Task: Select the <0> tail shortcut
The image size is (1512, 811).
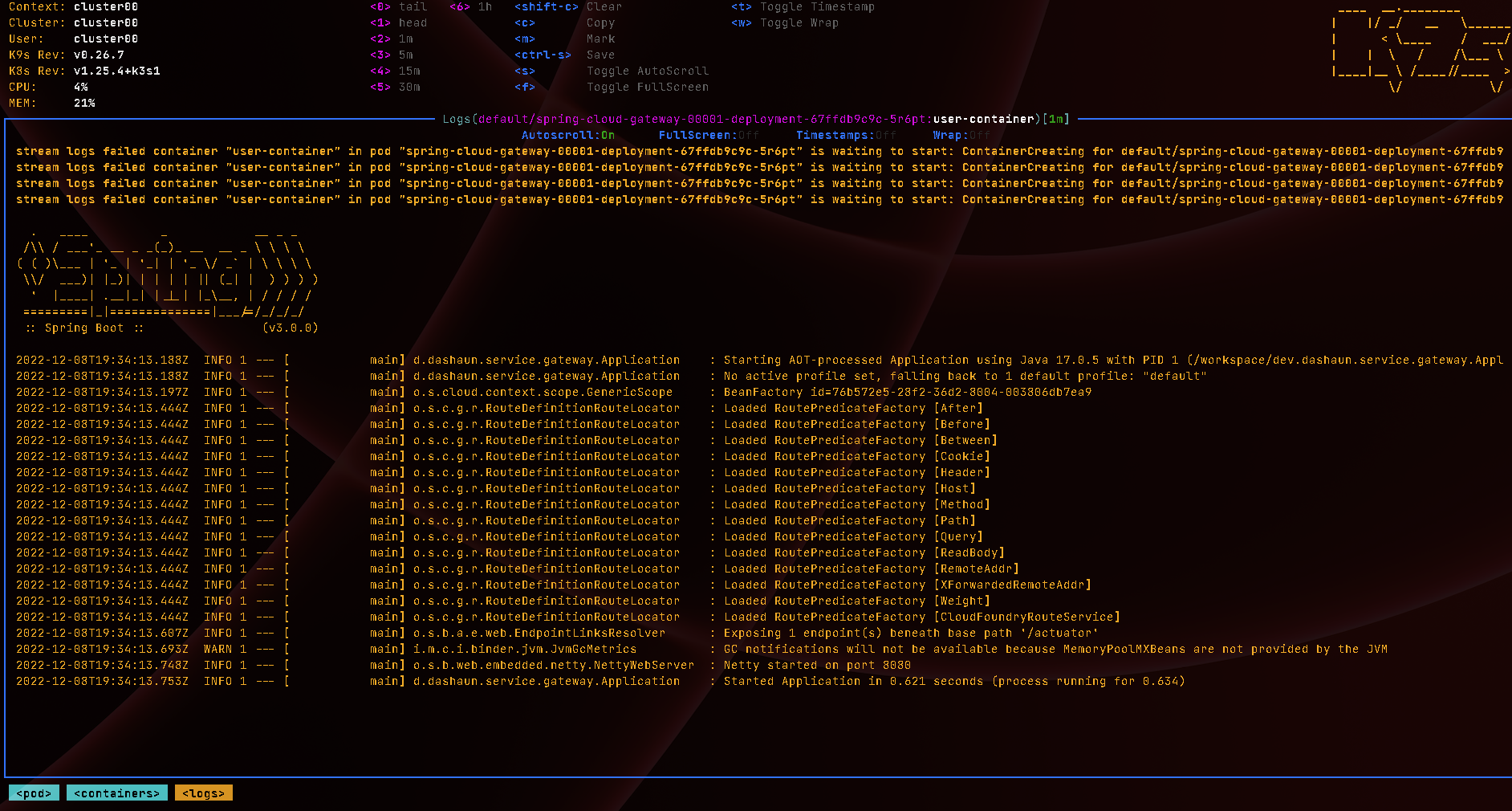Action: [399, 7]
